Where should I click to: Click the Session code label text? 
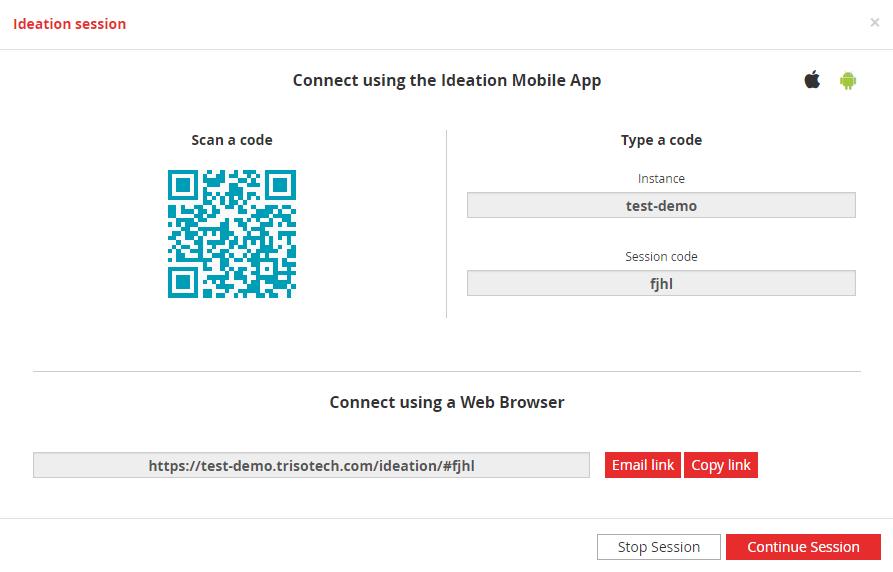pos(661,257)
